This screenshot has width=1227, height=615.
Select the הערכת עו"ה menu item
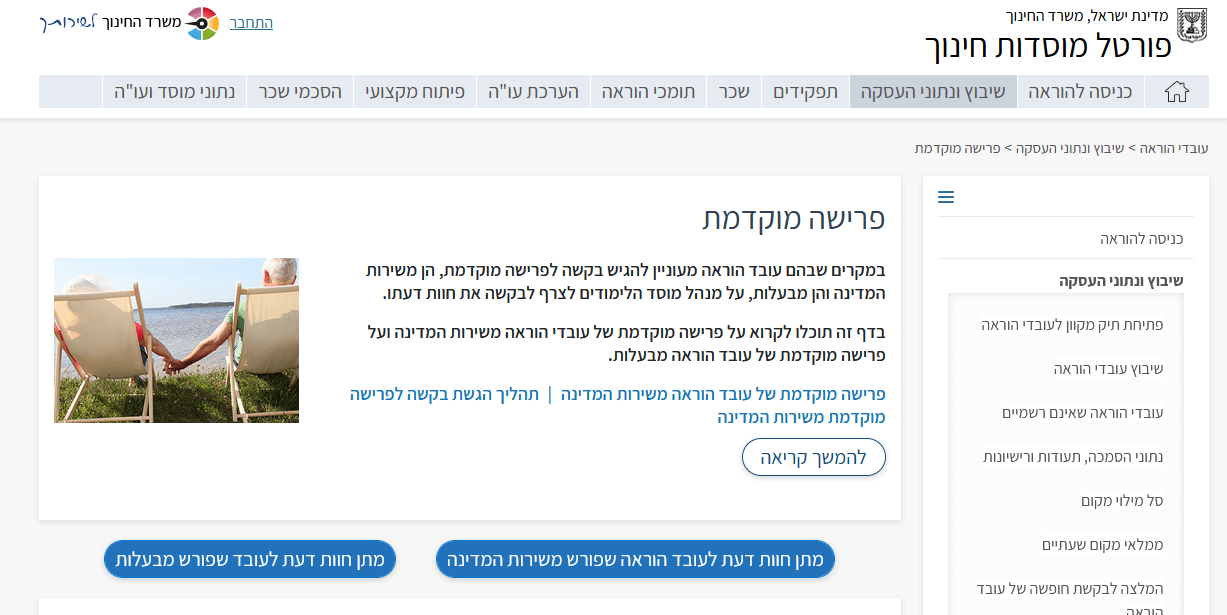click(532, 91)
